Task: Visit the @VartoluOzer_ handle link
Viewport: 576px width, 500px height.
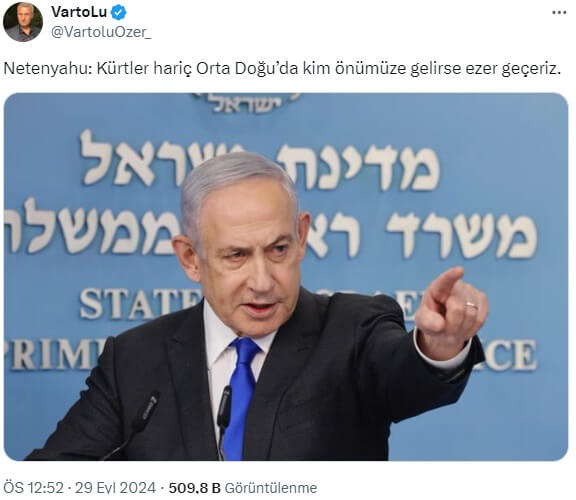Action: pos(101,32)
